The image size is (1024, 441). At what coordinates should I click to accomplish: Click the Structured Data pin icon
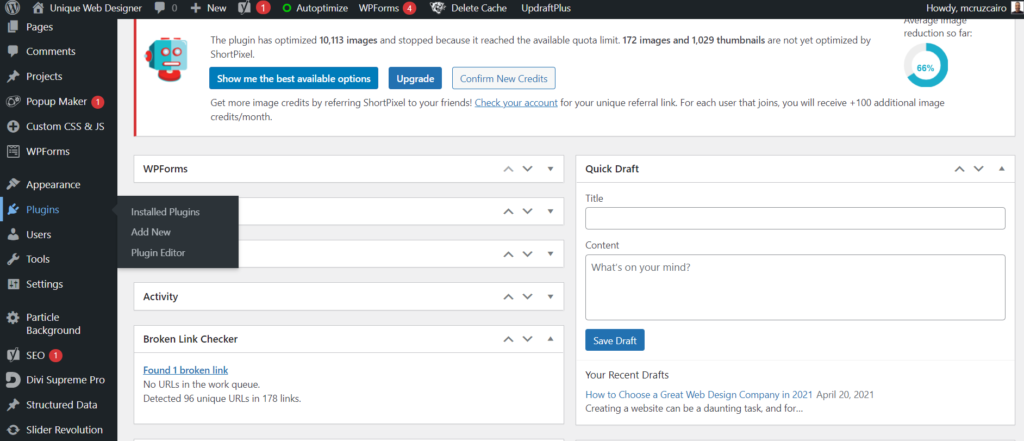pos(12,405)
